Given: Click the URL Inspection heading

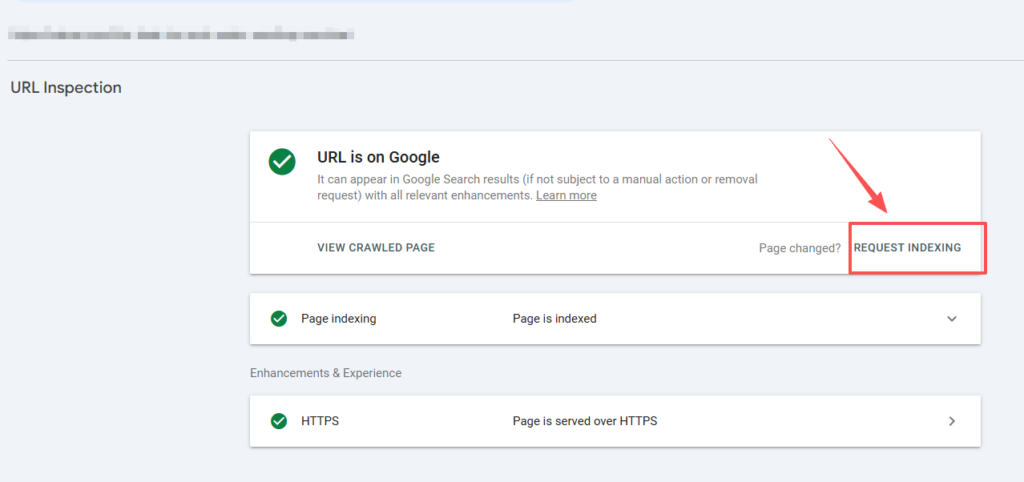Looking at the screenshot, I should click(66, 88).
